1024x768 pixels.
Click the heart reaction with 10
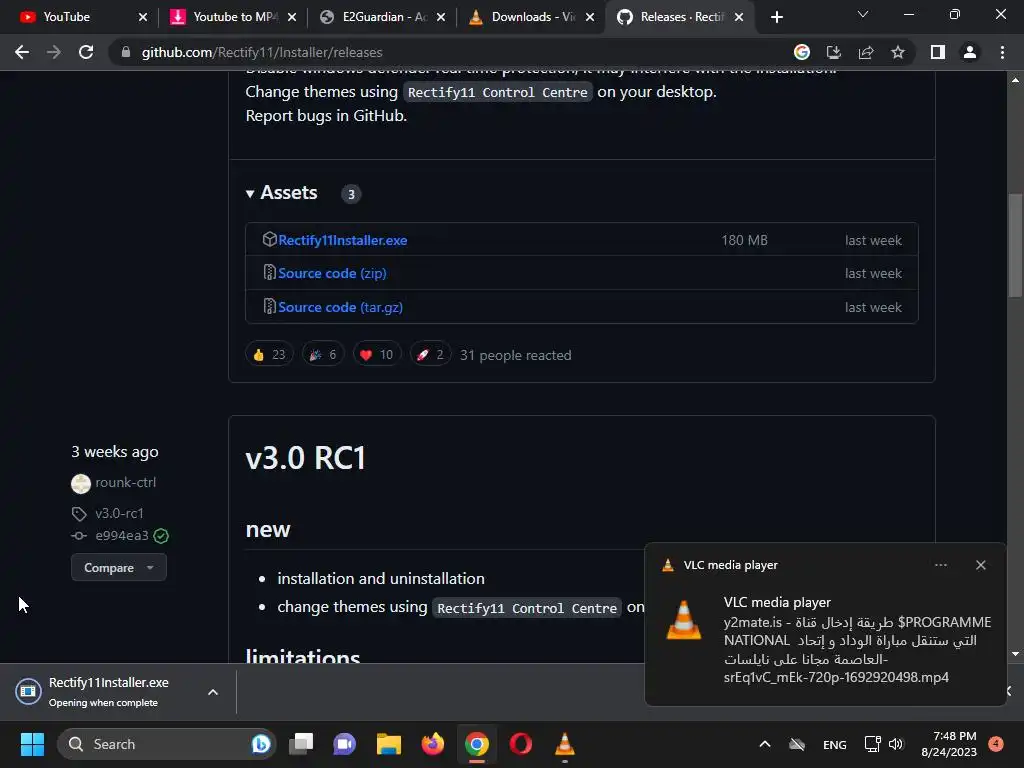[x=377, y=355]
